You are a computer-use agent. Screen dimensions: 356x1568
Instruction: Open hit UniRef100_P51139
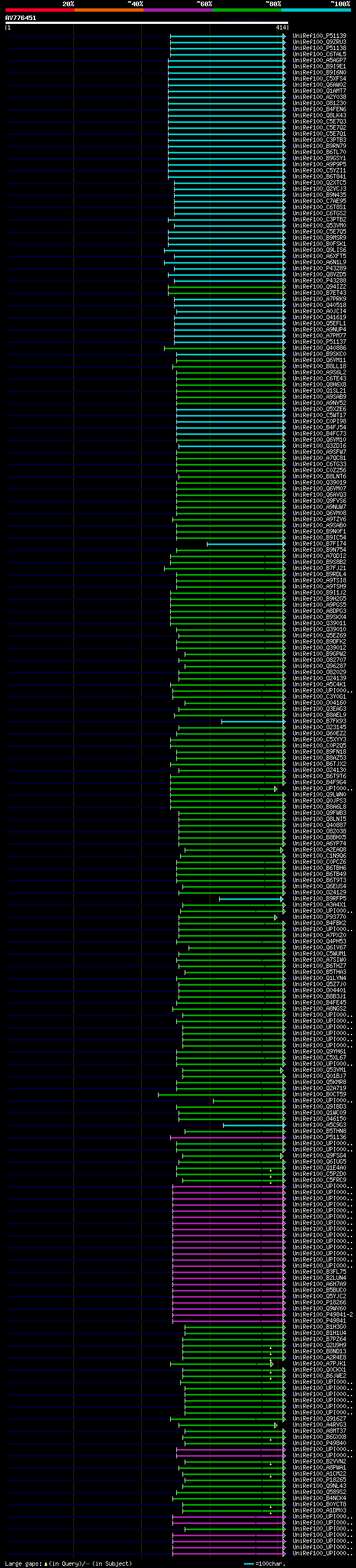319,36
